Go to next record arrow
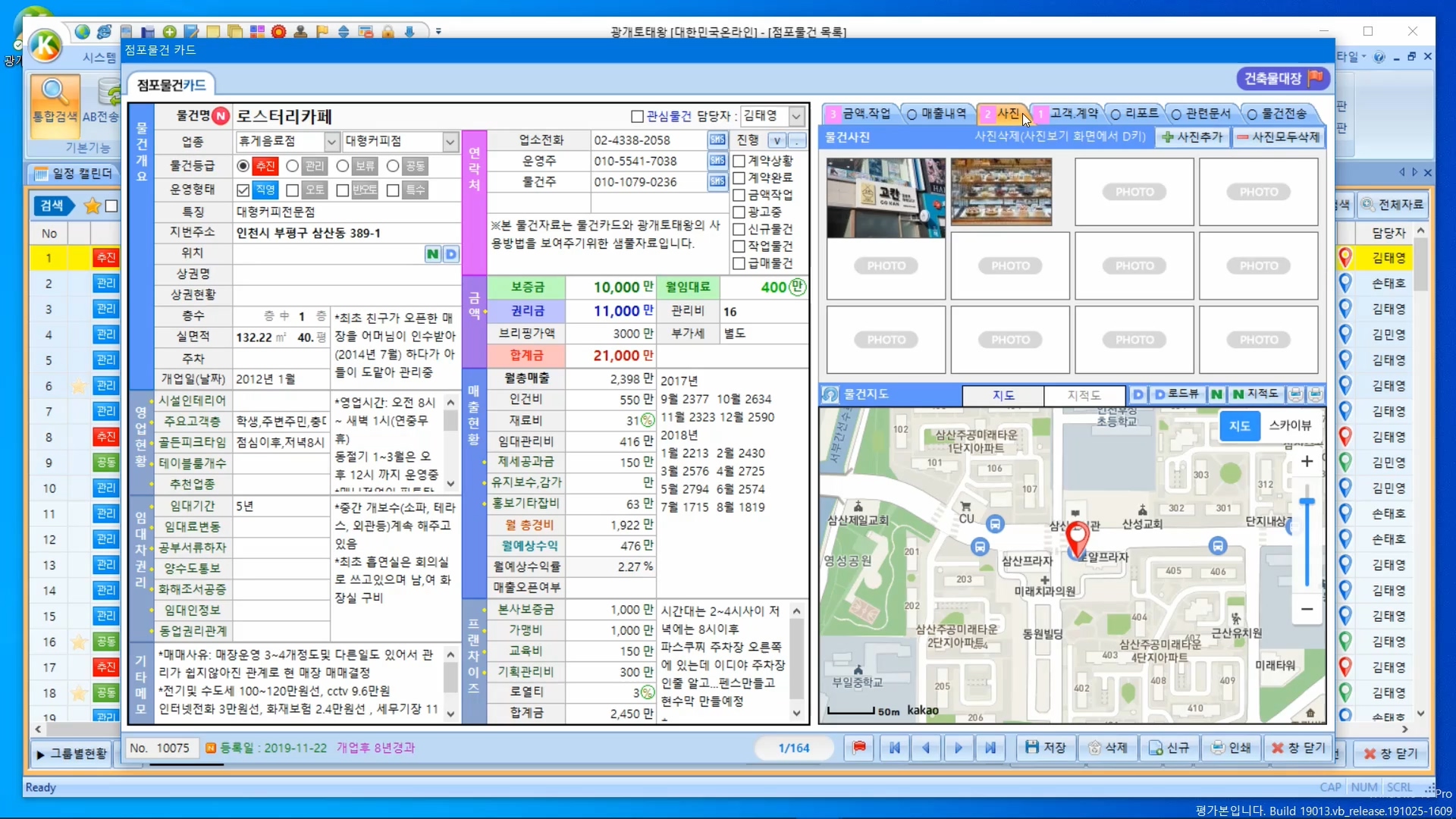Viewport: 1456px width, 819px height. pyautogui.click(x=959, y=748)
